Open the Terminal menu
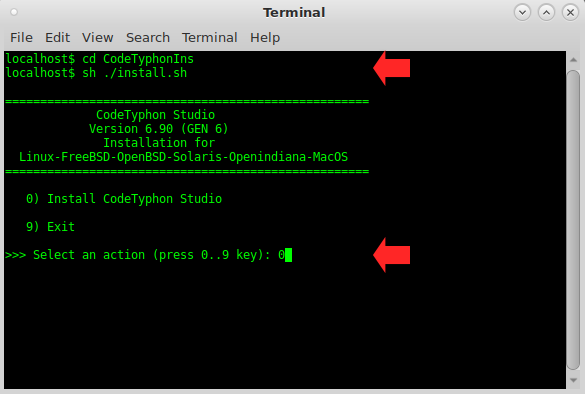This screenshot has height=394, width=585. (210, 38)
